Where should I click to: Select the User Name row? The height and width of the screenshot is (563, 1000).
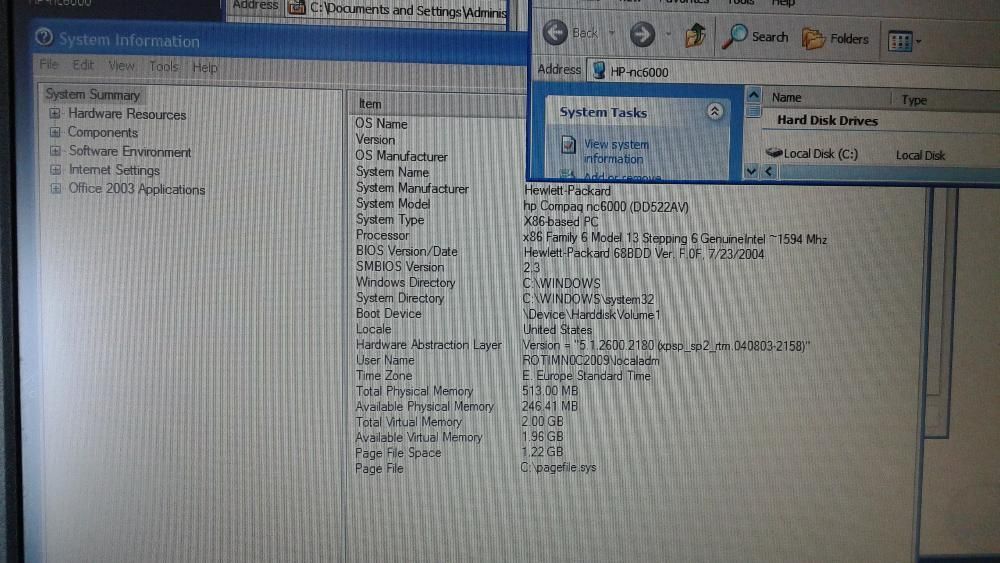[385, 360]
